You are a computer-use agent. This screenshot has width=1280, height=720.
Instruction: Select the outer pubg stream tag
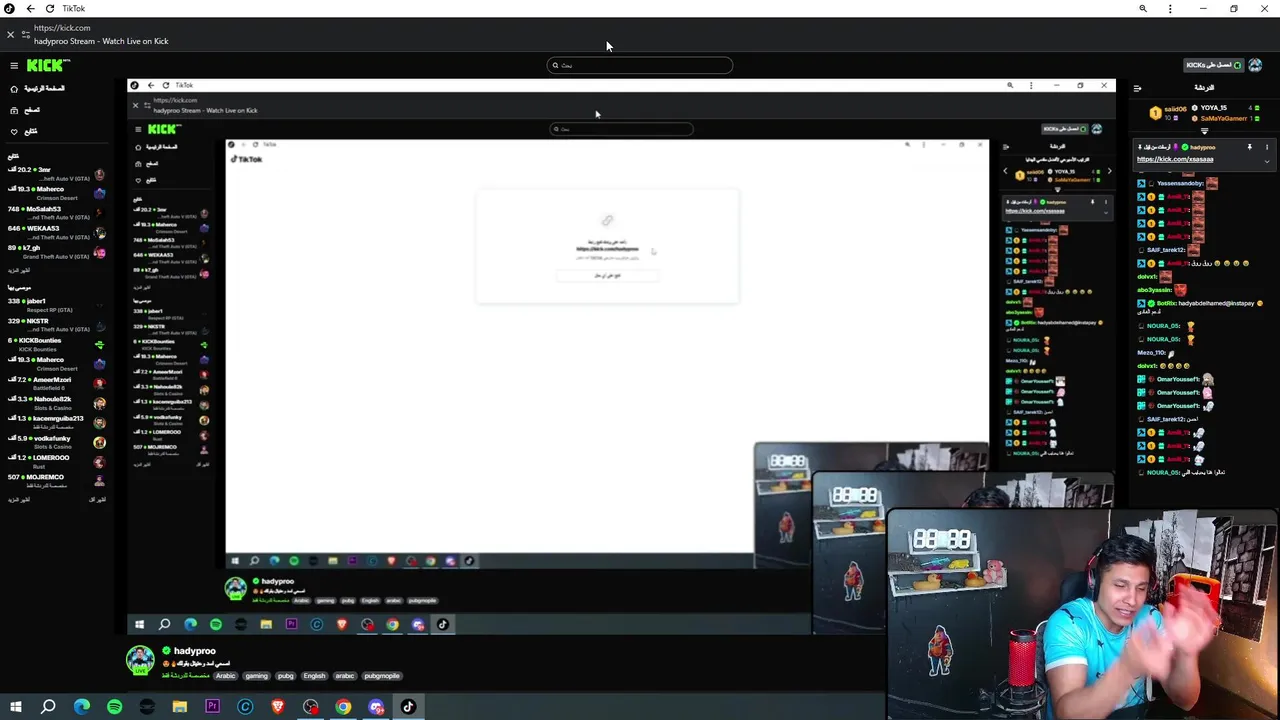(x=285, y=676)
